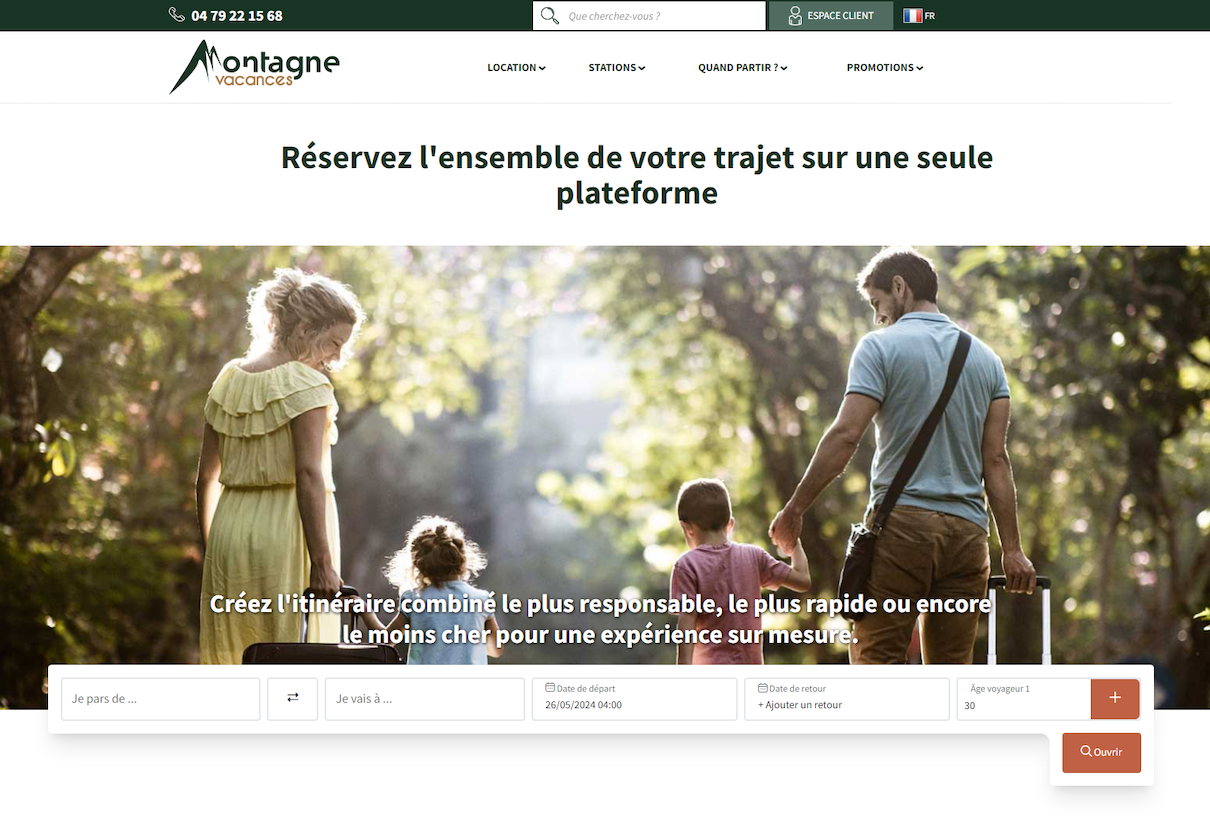Swap departure and destination with the arrows
The image size is (1210, 822).
coord(293,698)
